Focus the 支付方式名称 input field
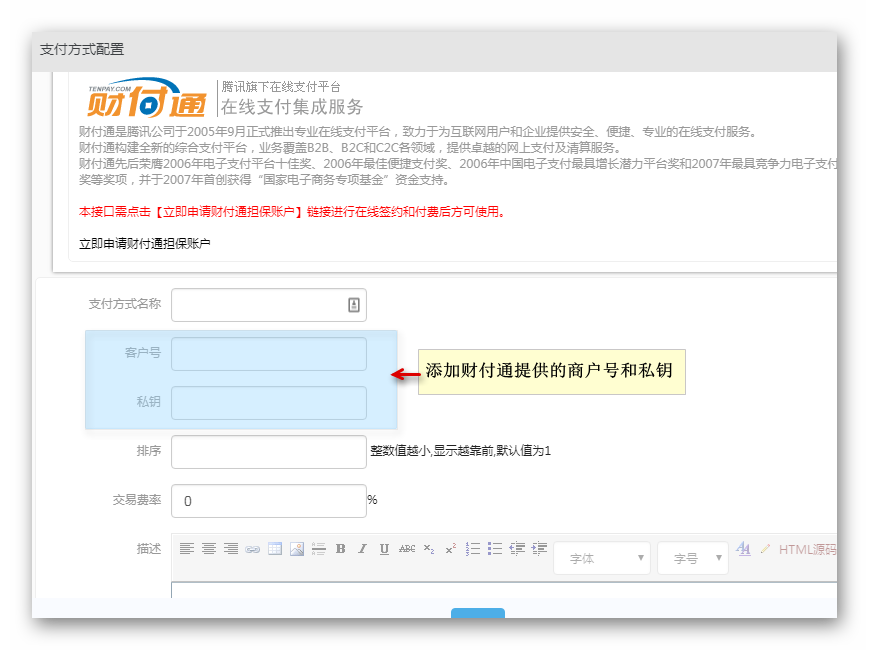Image resolution: width=869 pixels, height=650 pixels. pyautogui.click(x=269, y=305)
